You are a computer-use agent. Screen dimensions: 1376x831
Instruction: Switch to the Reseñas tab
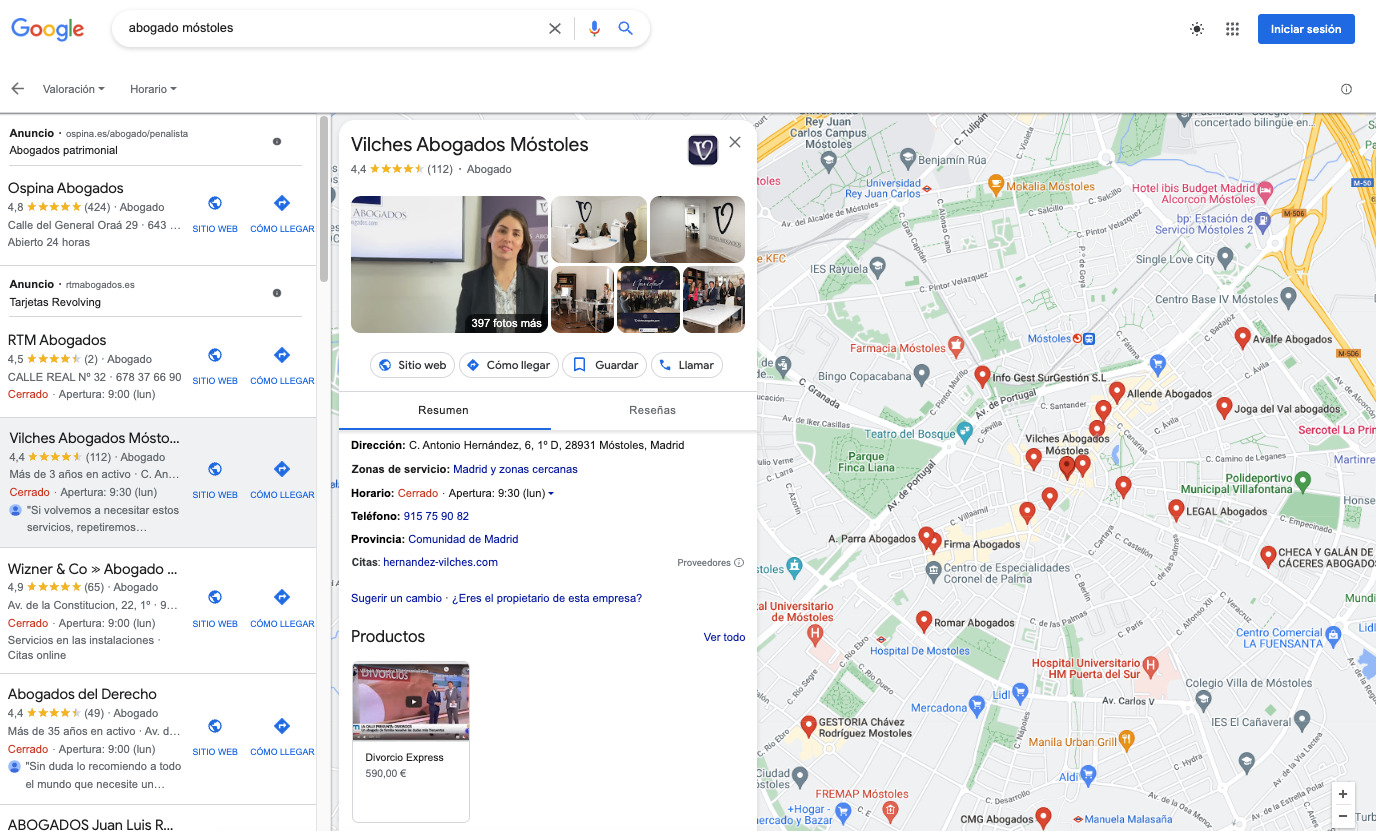[652, 410]
